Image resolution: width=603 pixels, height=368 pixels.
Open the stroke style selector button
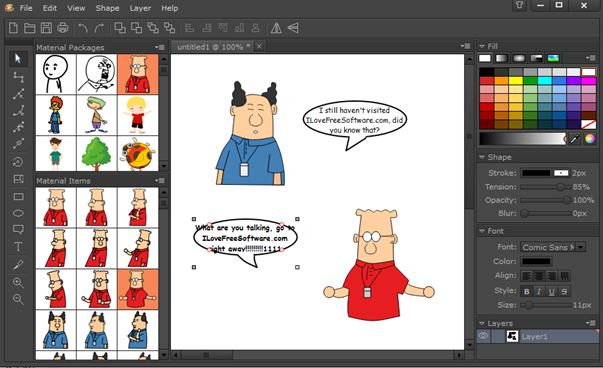pyautogui.click(x=561, y=173)
